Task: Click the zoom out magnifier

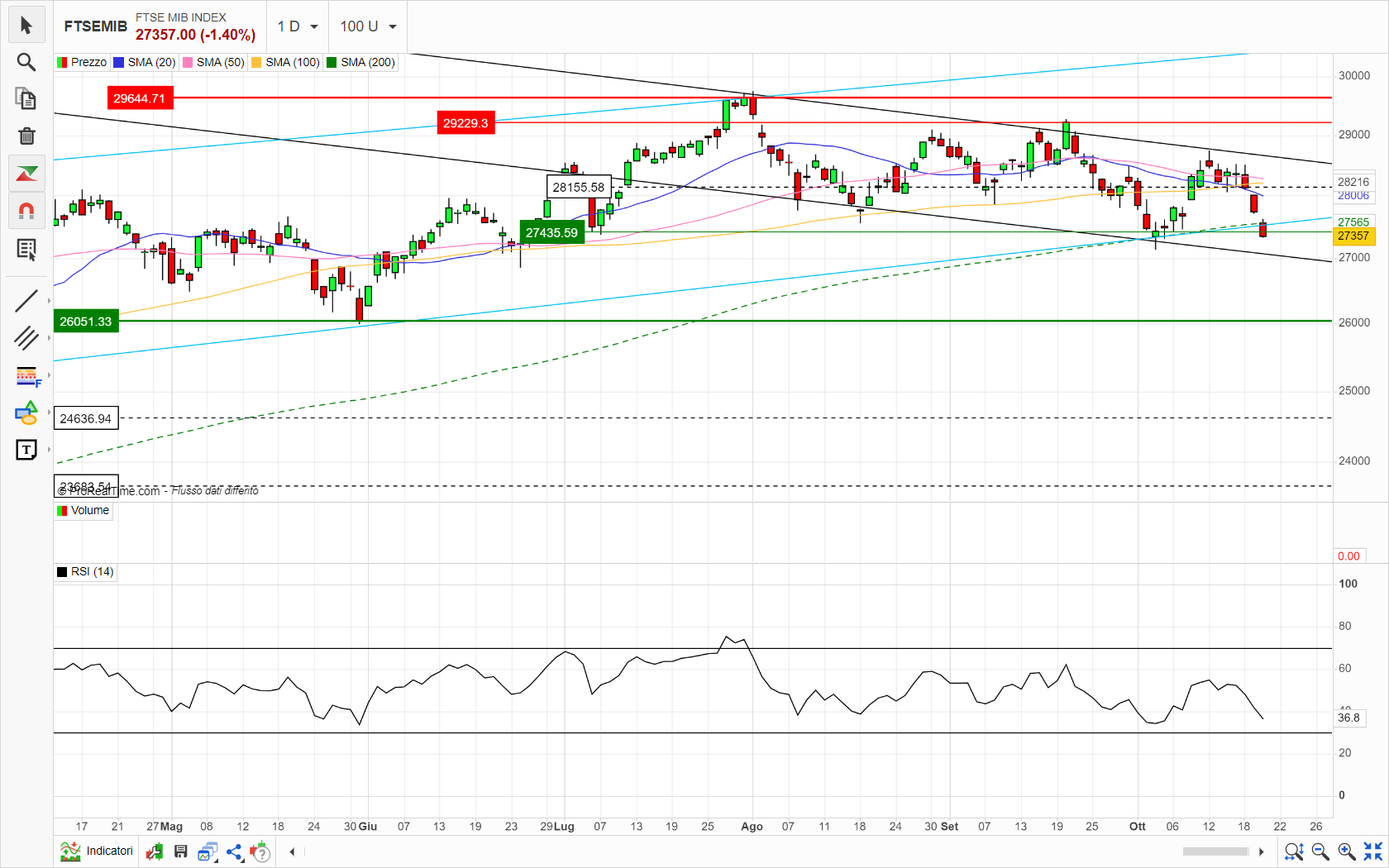Action: 1320,851
